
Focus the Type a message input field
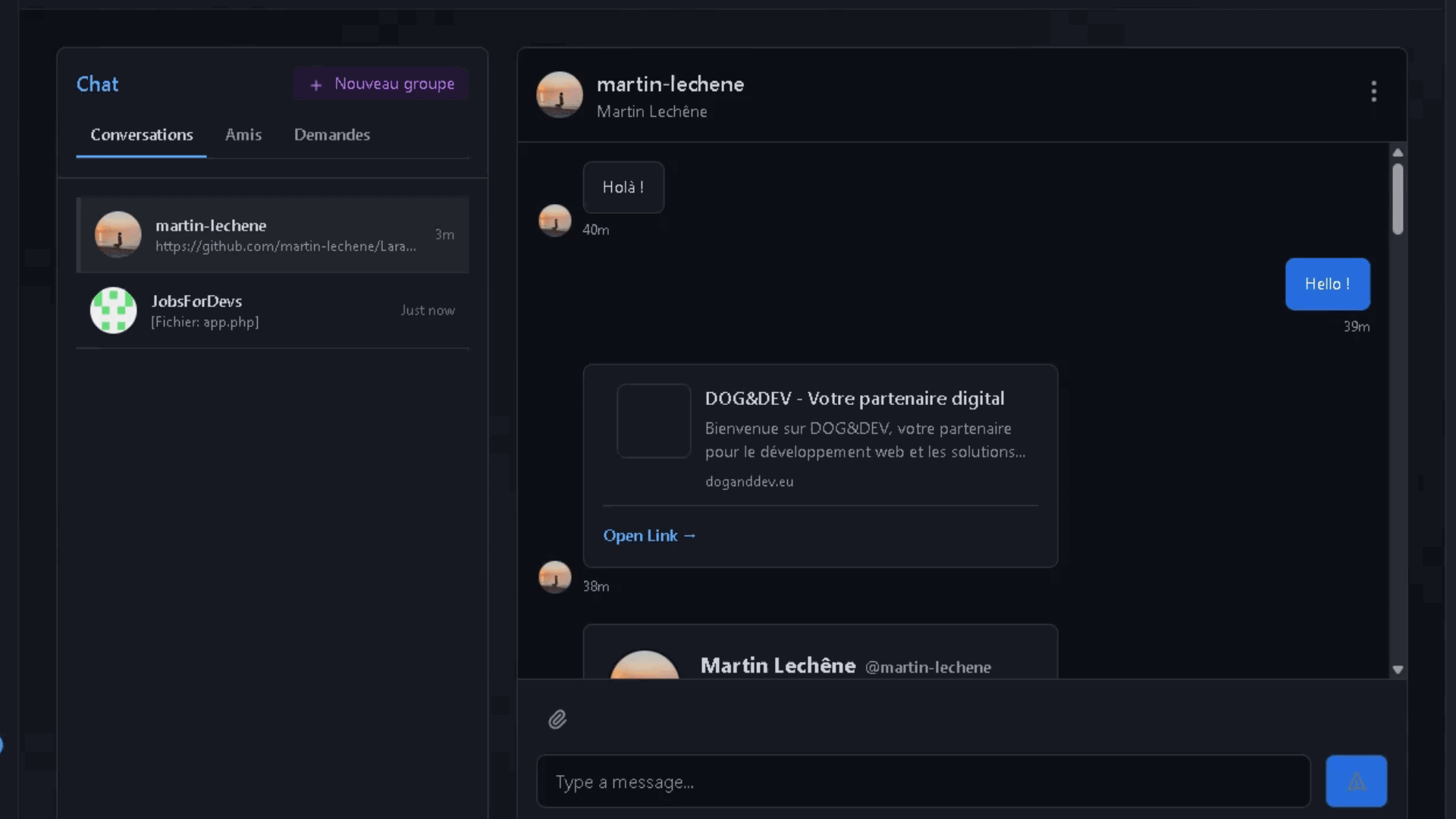tap(923, 781)
